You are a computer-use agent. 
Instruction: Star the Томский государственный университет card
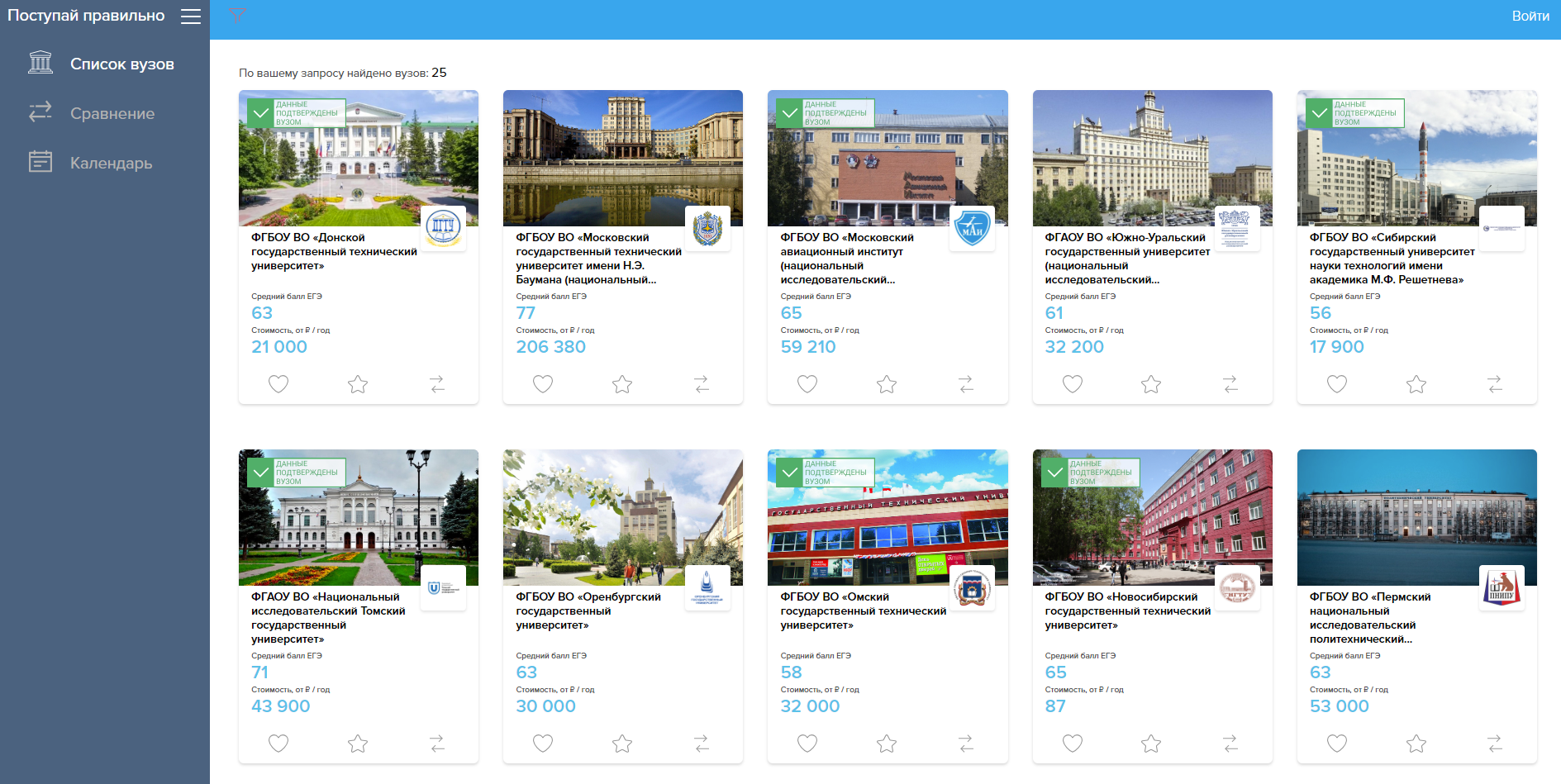click(x=358, y=744)
